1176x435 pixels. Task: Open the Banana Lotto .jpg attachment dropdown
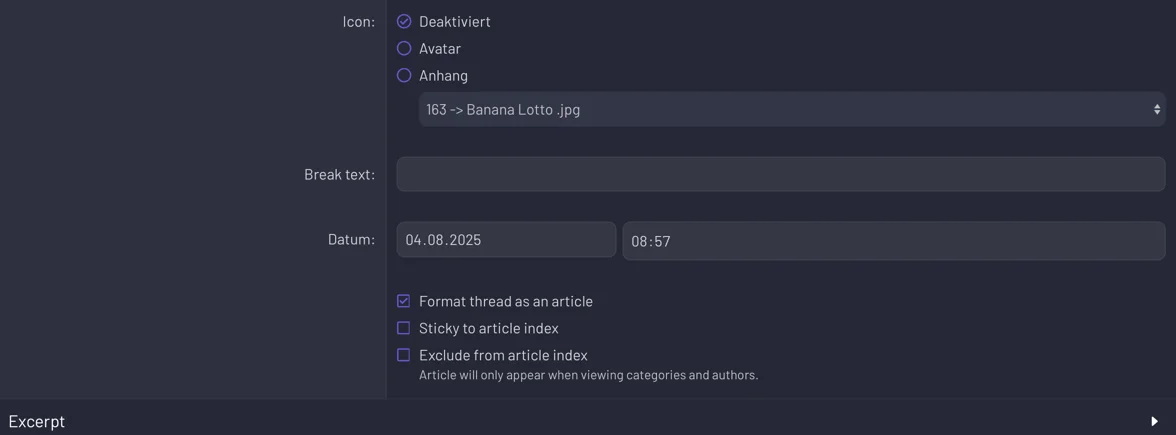click(x=792, y=110)
